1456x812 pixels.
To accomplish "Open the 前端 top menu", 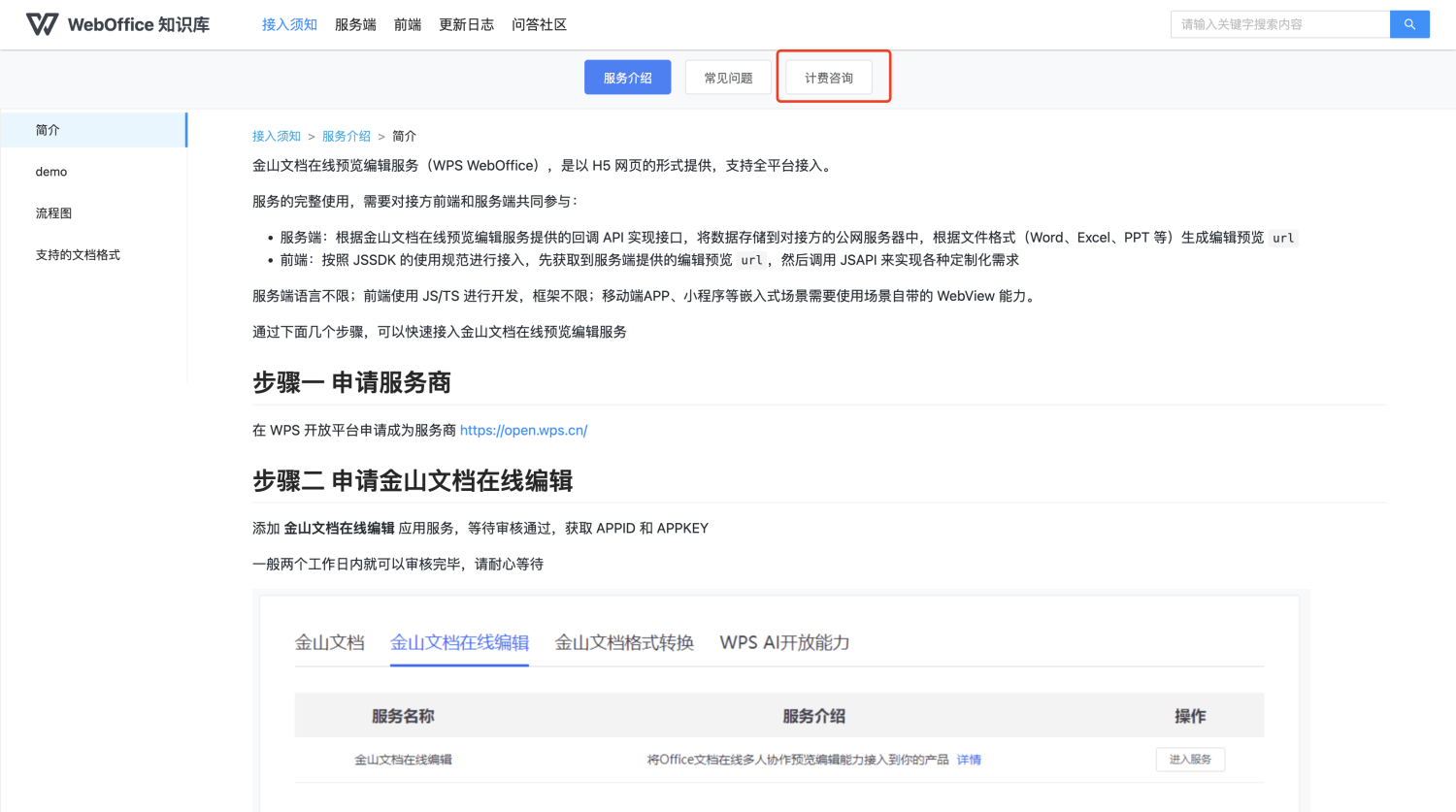I will tap(408, 24).
